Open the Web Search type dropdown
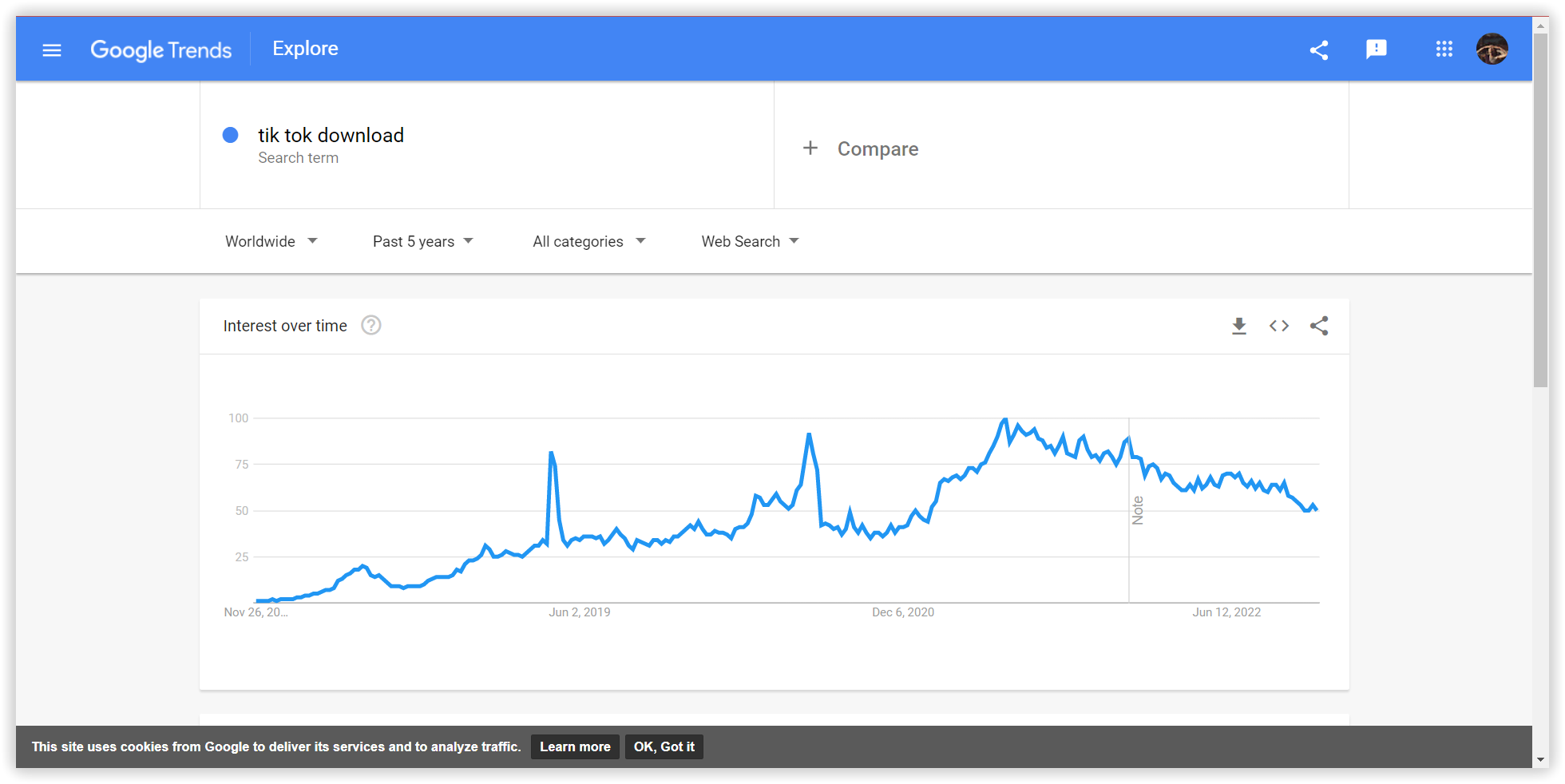Screen dimensions: 1565x784 (751, 241)
